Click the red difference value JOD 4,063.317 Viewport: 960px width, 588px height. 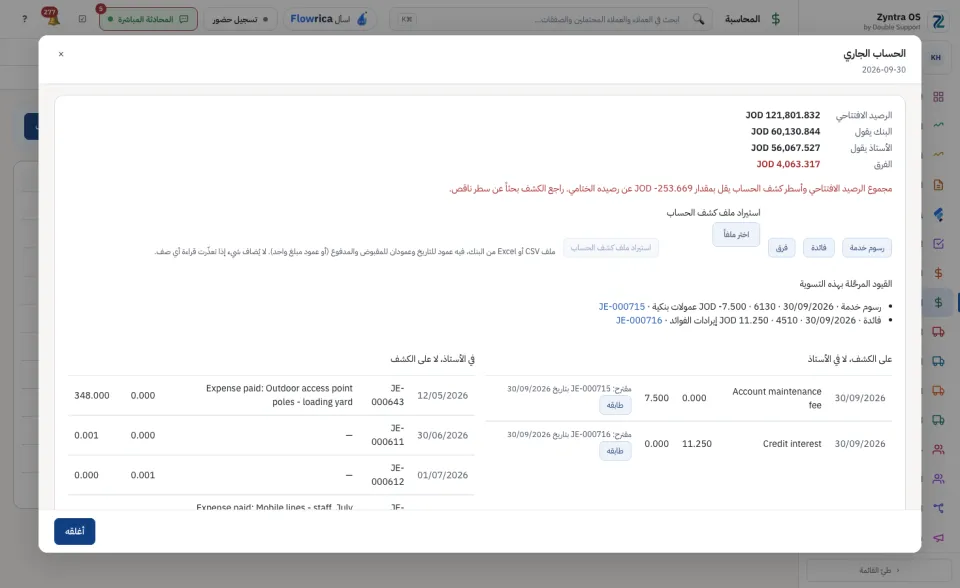(x=788, y=164)
